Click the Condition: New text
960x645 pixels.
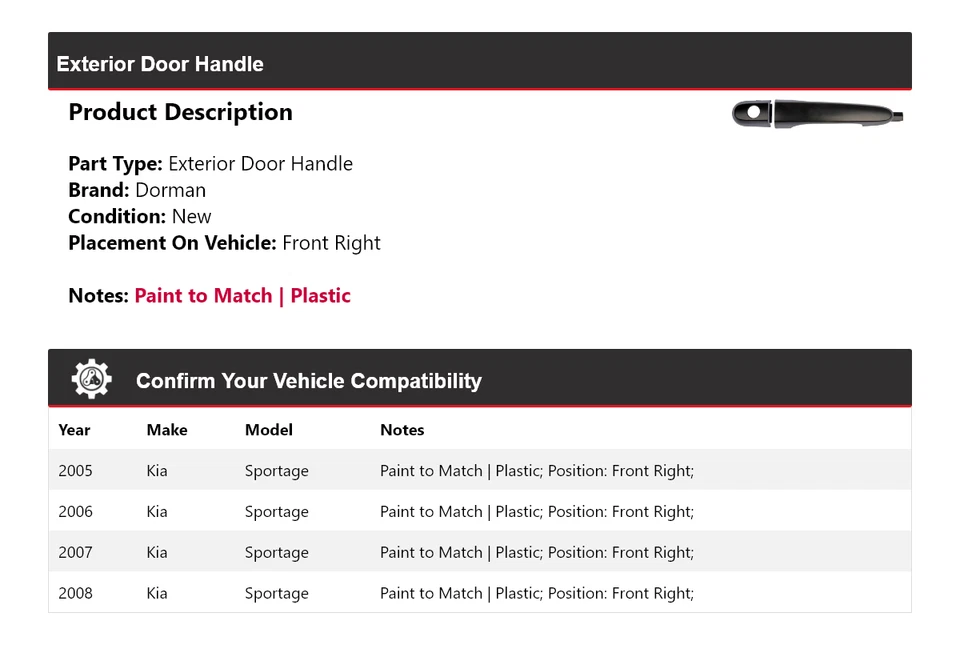(140, 216)
